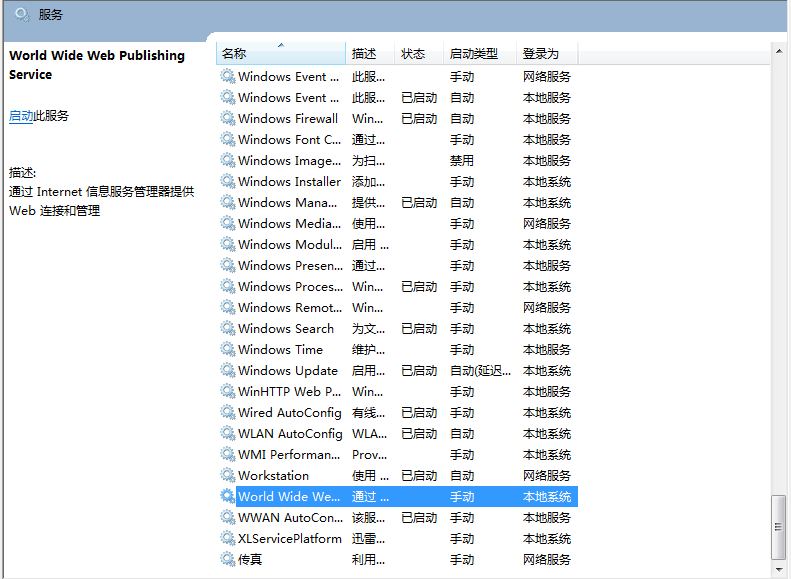This screenshot has width=791, height=579.
Task: Click the gear icon beside Windows Image service
Action: [228, 160]
